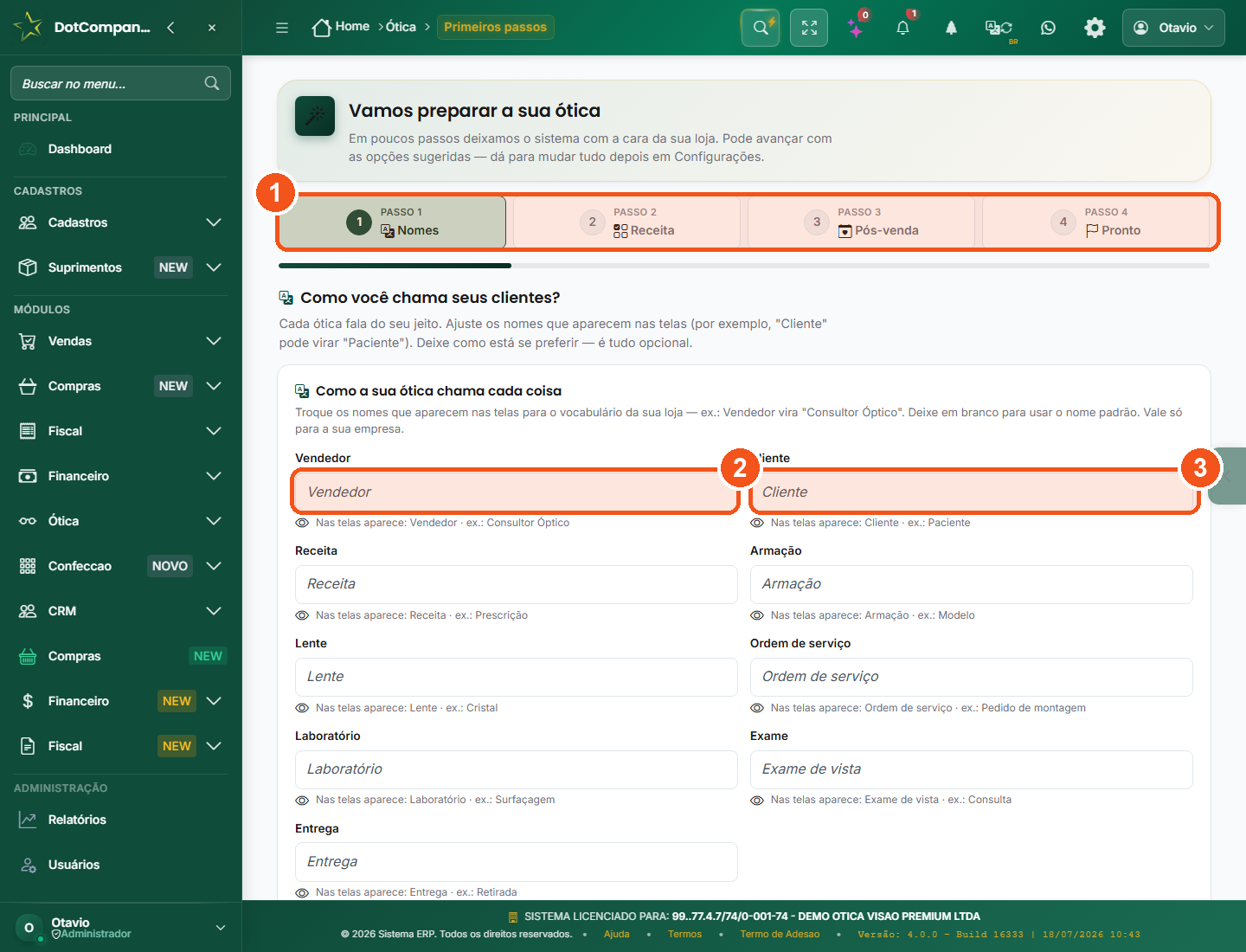Click the Dashboard sidebar icon
Image resolution: width=1246 pixels, height=952 pixels.
28,149
